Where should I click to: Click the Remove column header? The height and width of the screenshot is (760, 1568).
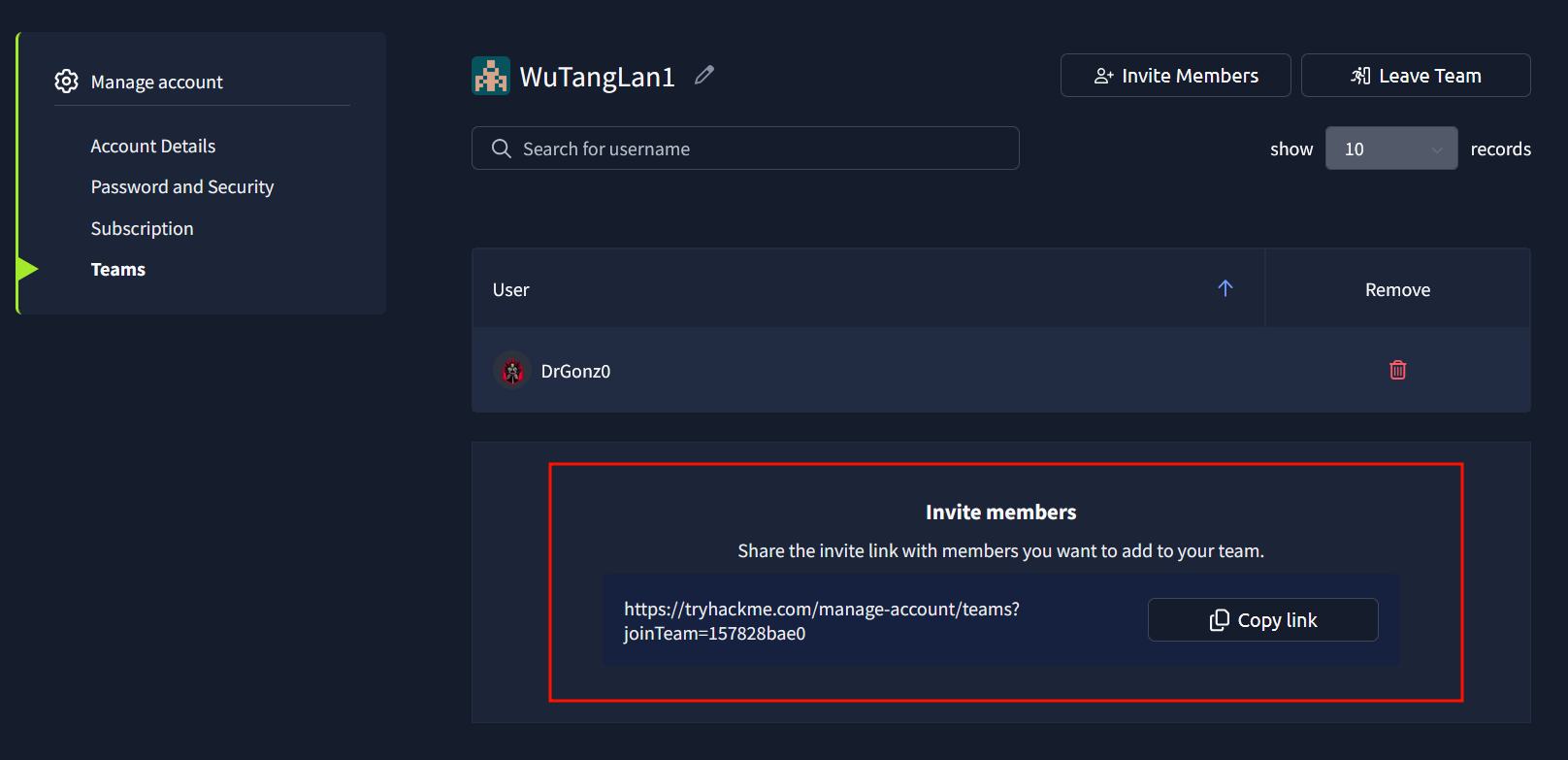click(x=1397, y=289)
